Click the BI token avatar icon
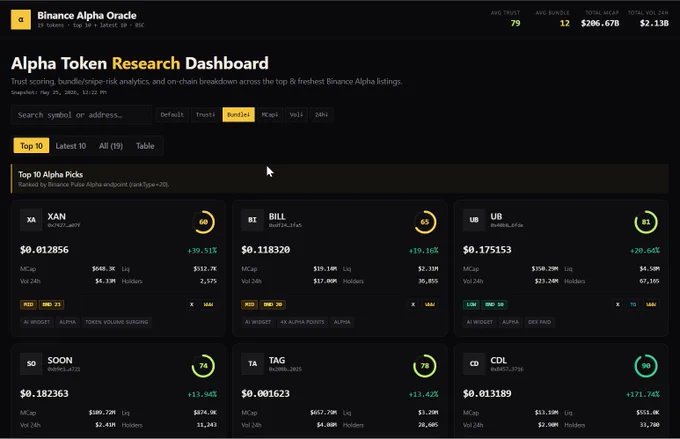This screenshot has height=439, width=680. tap(252, 220)
